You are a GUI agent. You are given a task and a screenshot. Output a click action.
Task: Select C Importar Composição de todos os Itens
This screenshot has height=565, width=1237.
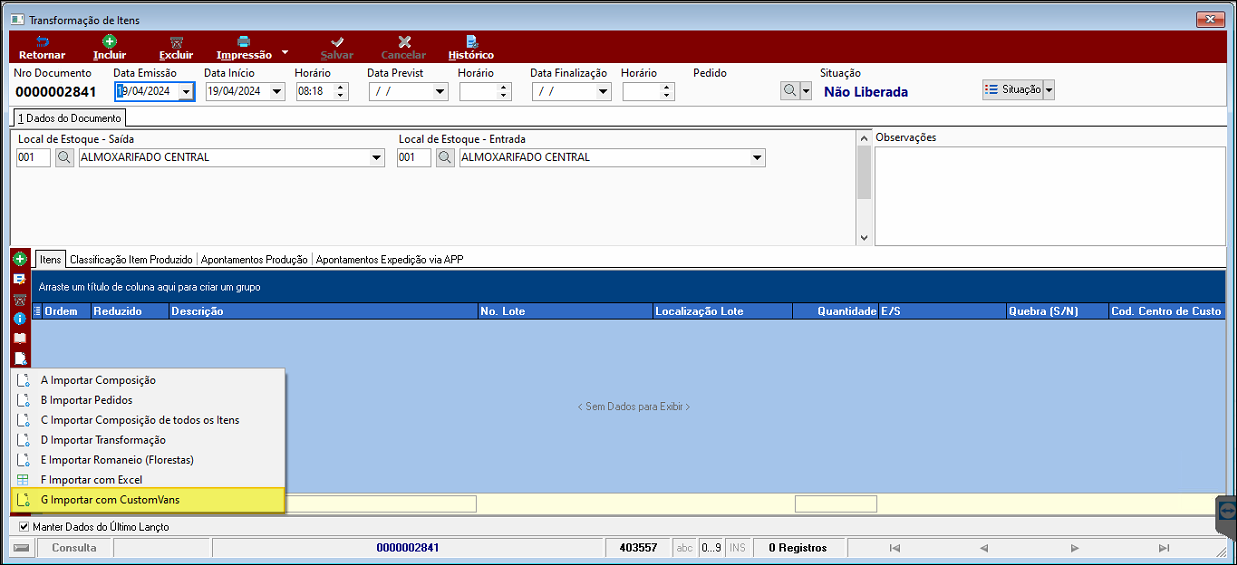coord(148,420)
